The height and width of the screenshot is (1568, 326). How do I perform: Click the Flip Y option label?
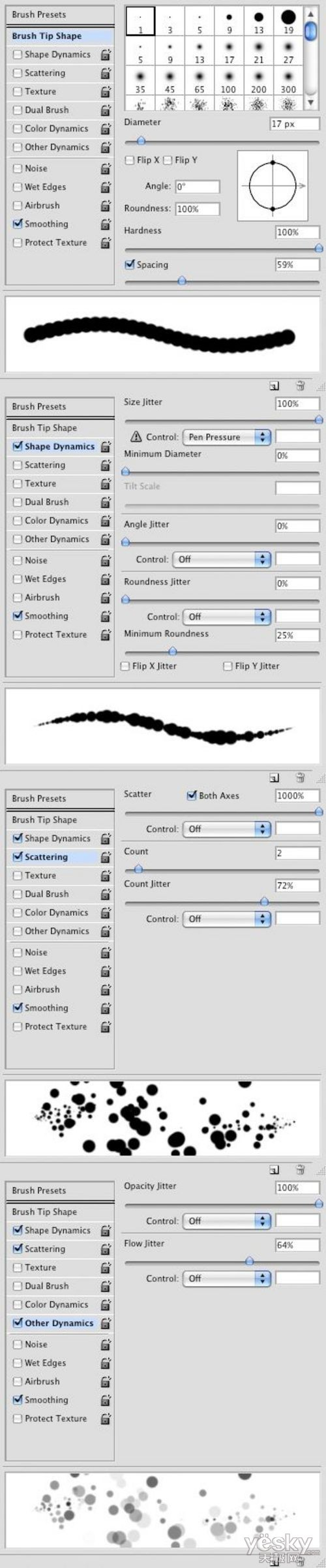186,160
